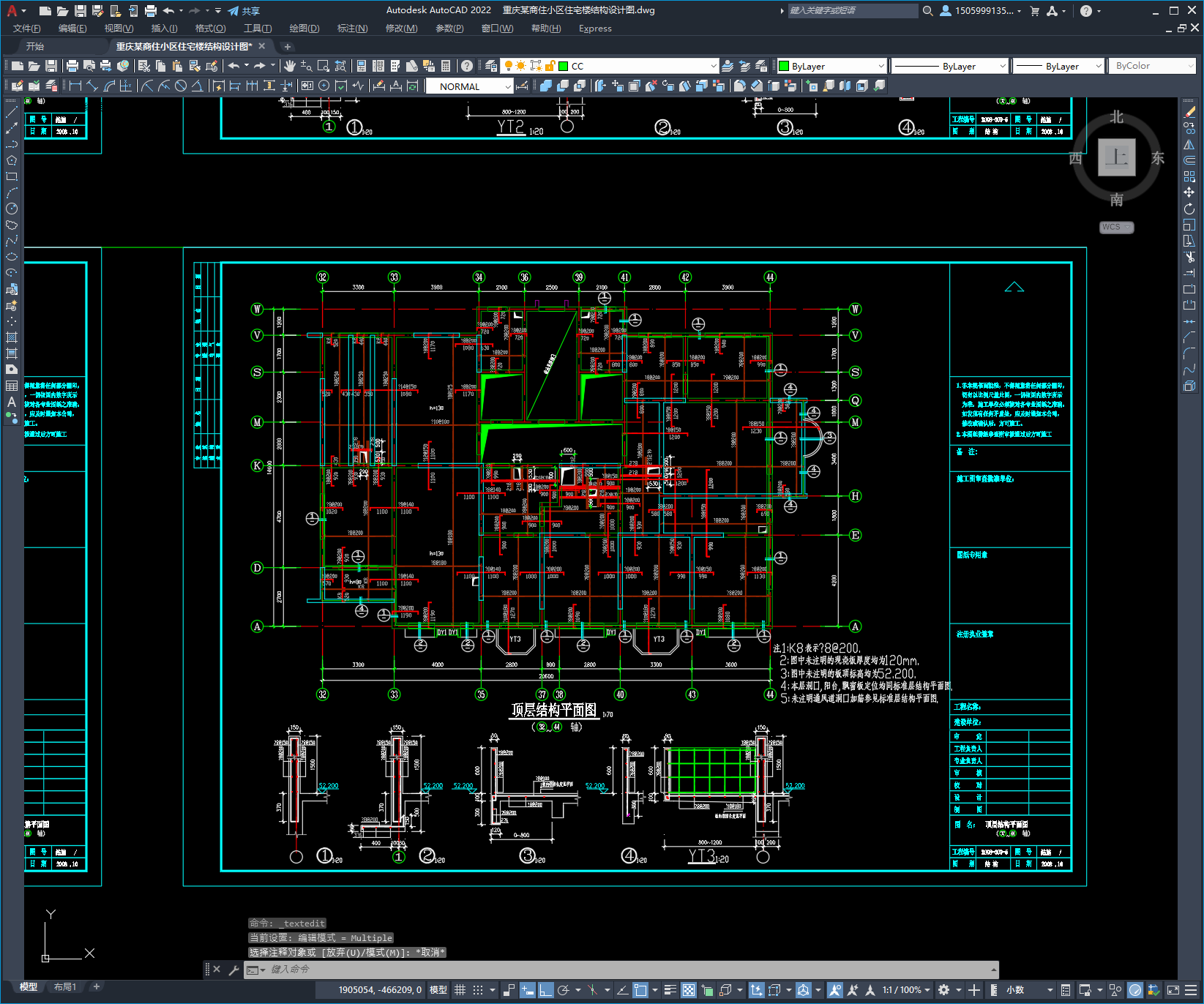Click the 上 top face of ViewCube
The width and height of the screenshot is (1204, 1004).
pos(1117,157)
